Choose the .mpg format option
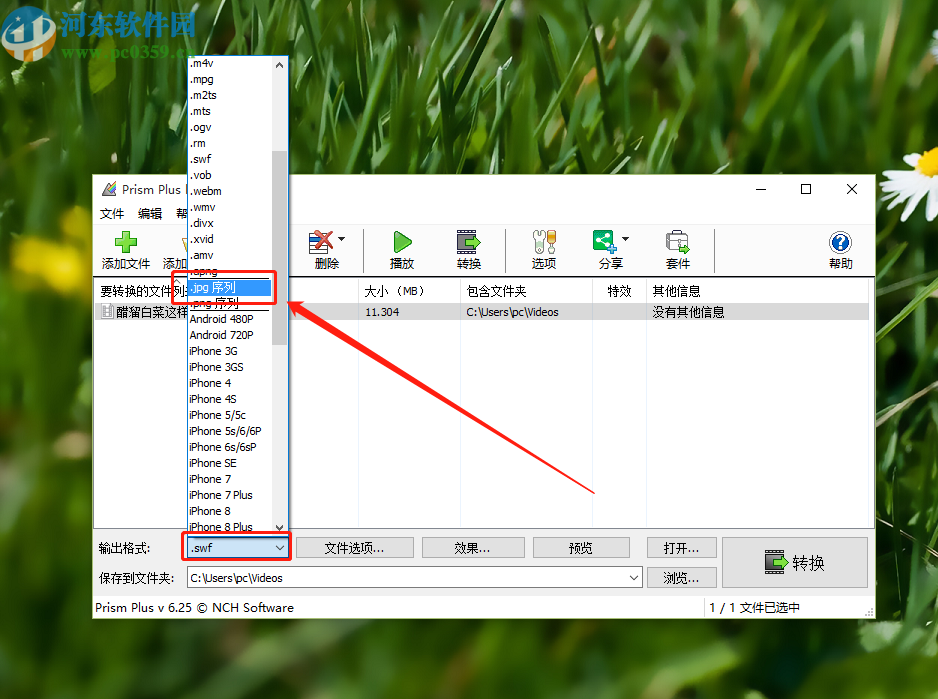The width and height of the screenshot is (938, 699). click(x=230, y=79)
